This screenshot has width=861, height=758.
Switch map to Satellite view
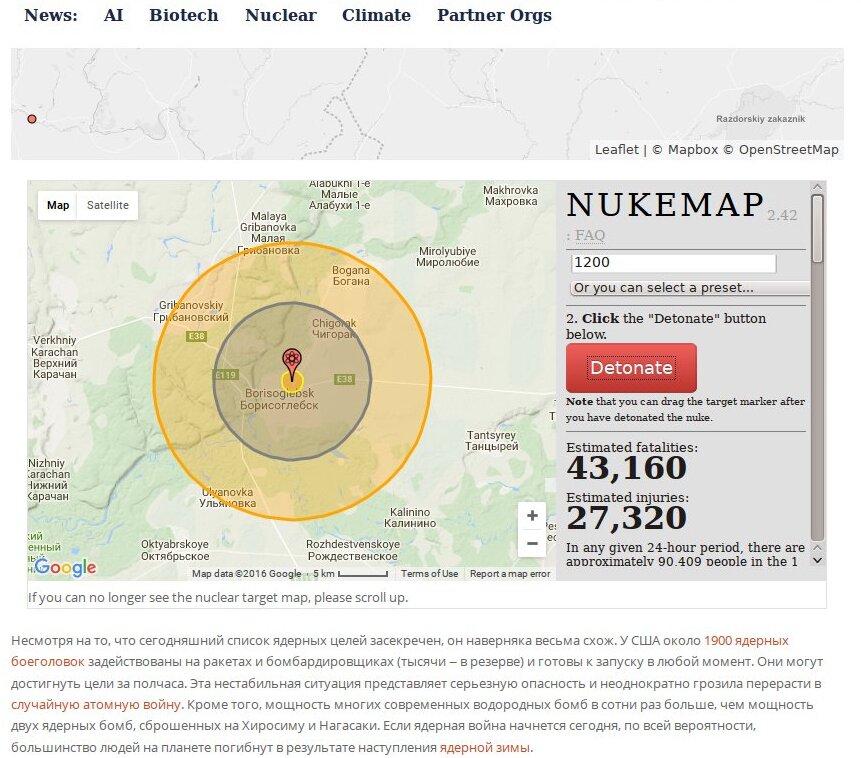pos(108,205)
